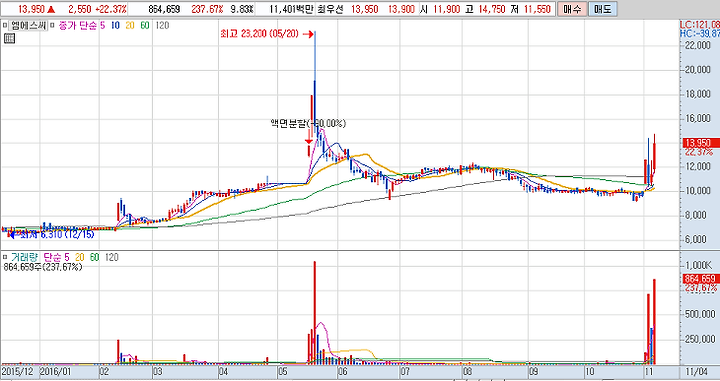This screenshot has height=381, width=720.
Task: Click current price 13,950 with up arrow
Action: [x=36, y=9]
